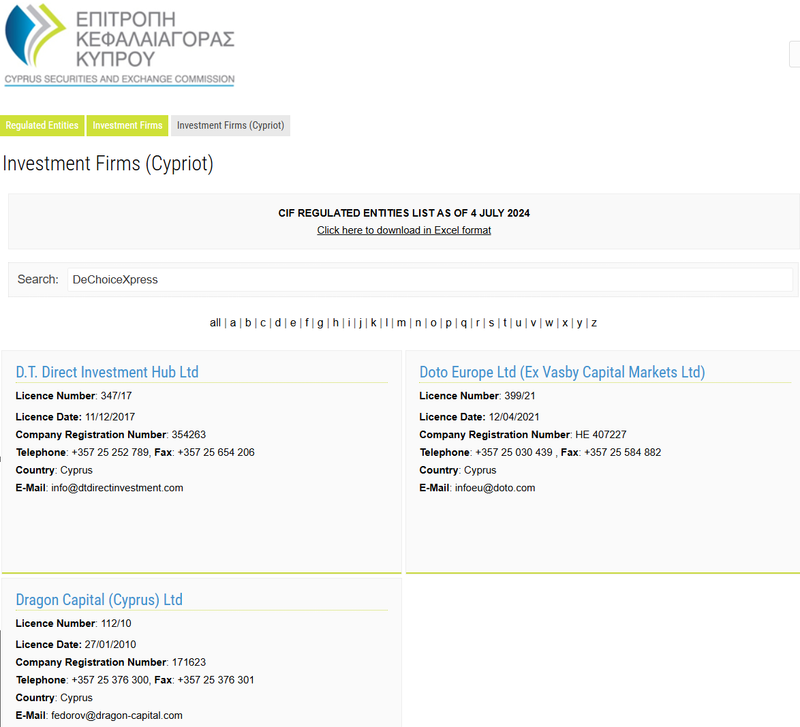Click licence number 399/21

click(x=520, y=396)
